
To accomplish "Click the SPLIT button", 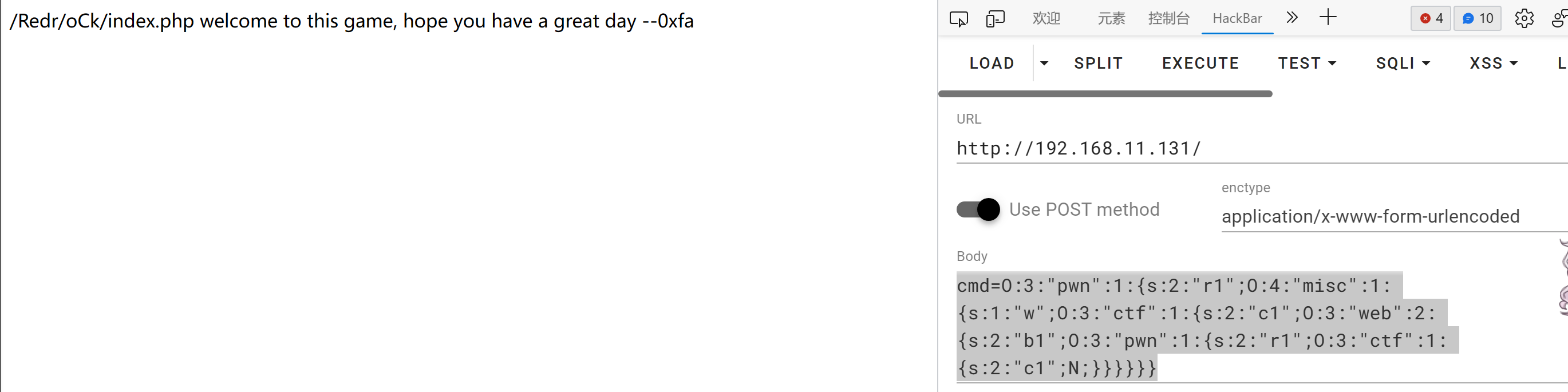I will [1098, 63].
